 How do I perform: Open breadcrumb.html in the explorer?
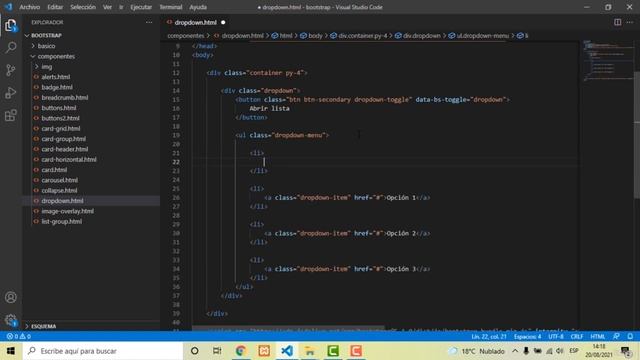64,98
